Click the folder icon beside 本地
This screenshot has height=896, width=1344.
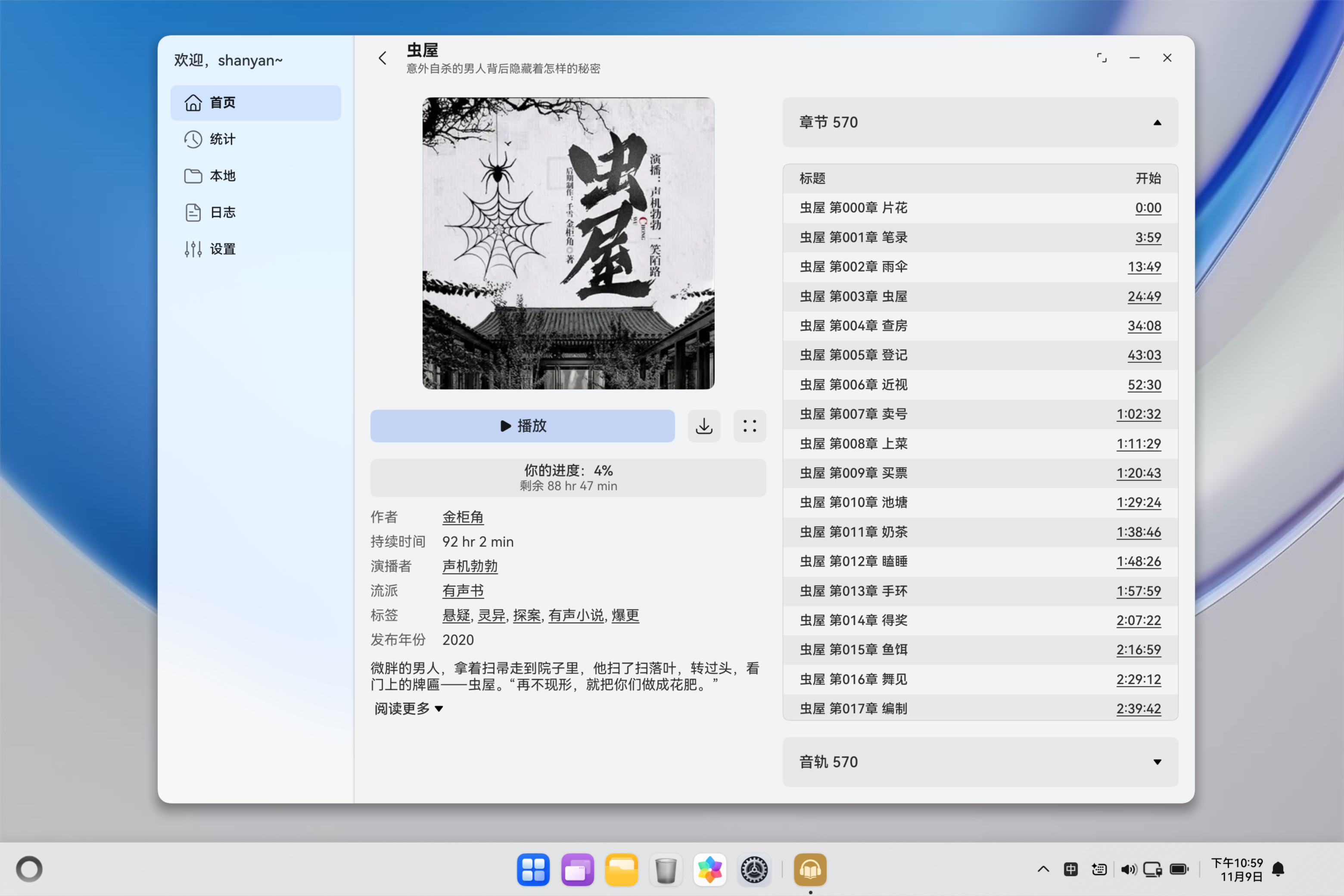coord(193,176)
